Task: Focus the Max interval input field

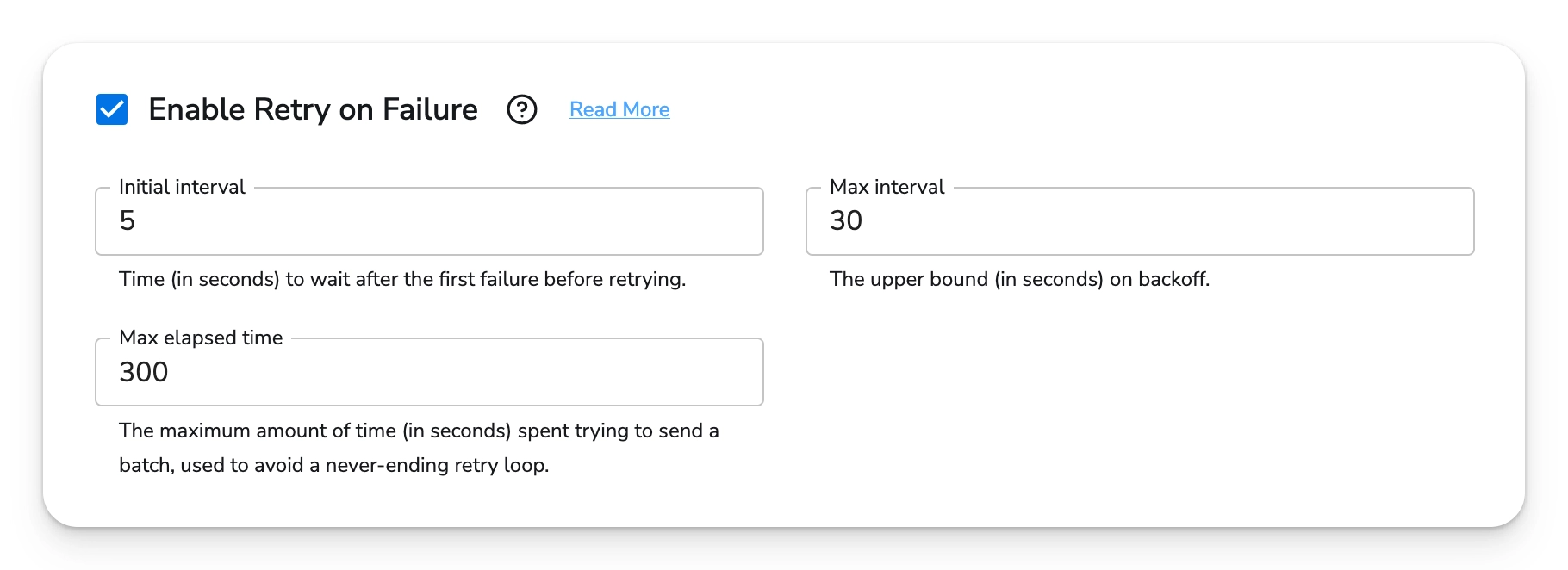Action: (x=1139, y=221)
